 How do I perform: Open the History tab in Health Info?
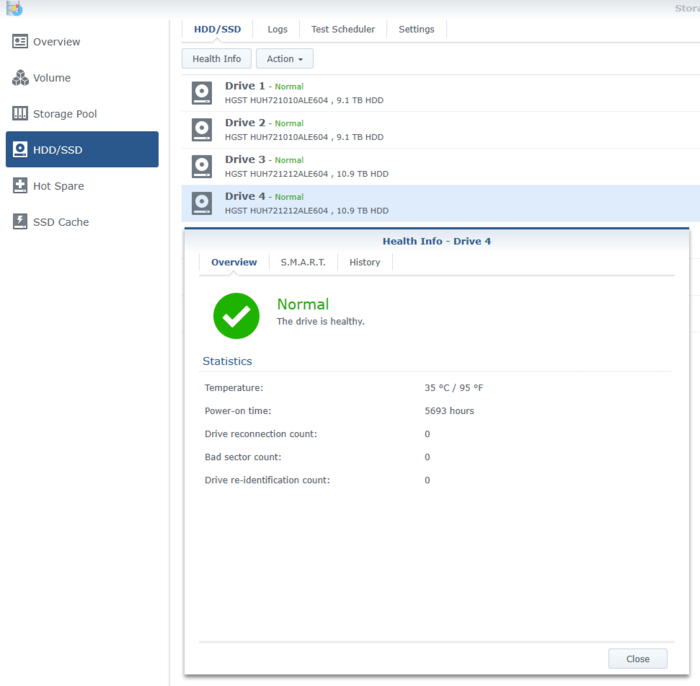pyautogui.click(x=364, y=262)
